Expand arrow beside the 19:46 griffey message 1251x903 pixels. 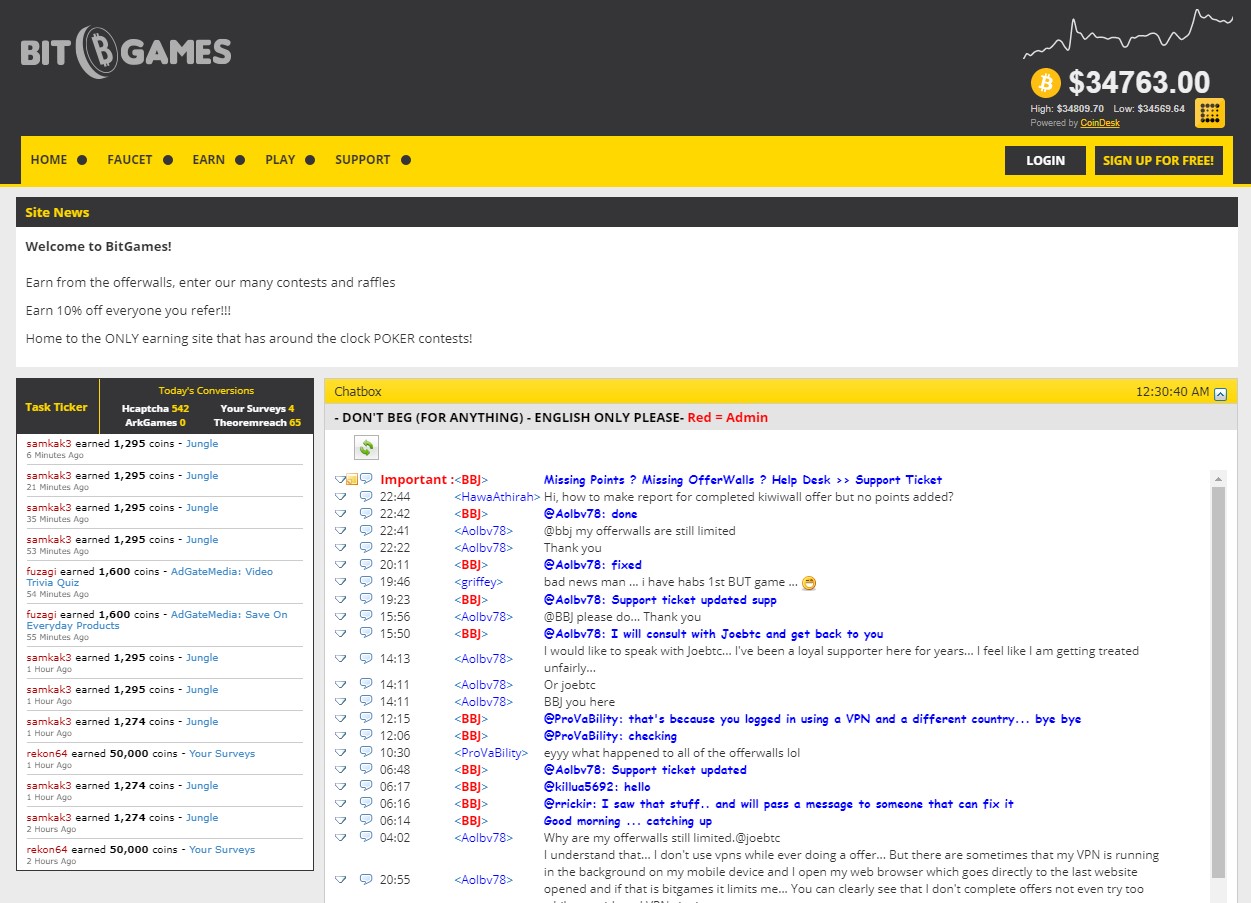340,582
